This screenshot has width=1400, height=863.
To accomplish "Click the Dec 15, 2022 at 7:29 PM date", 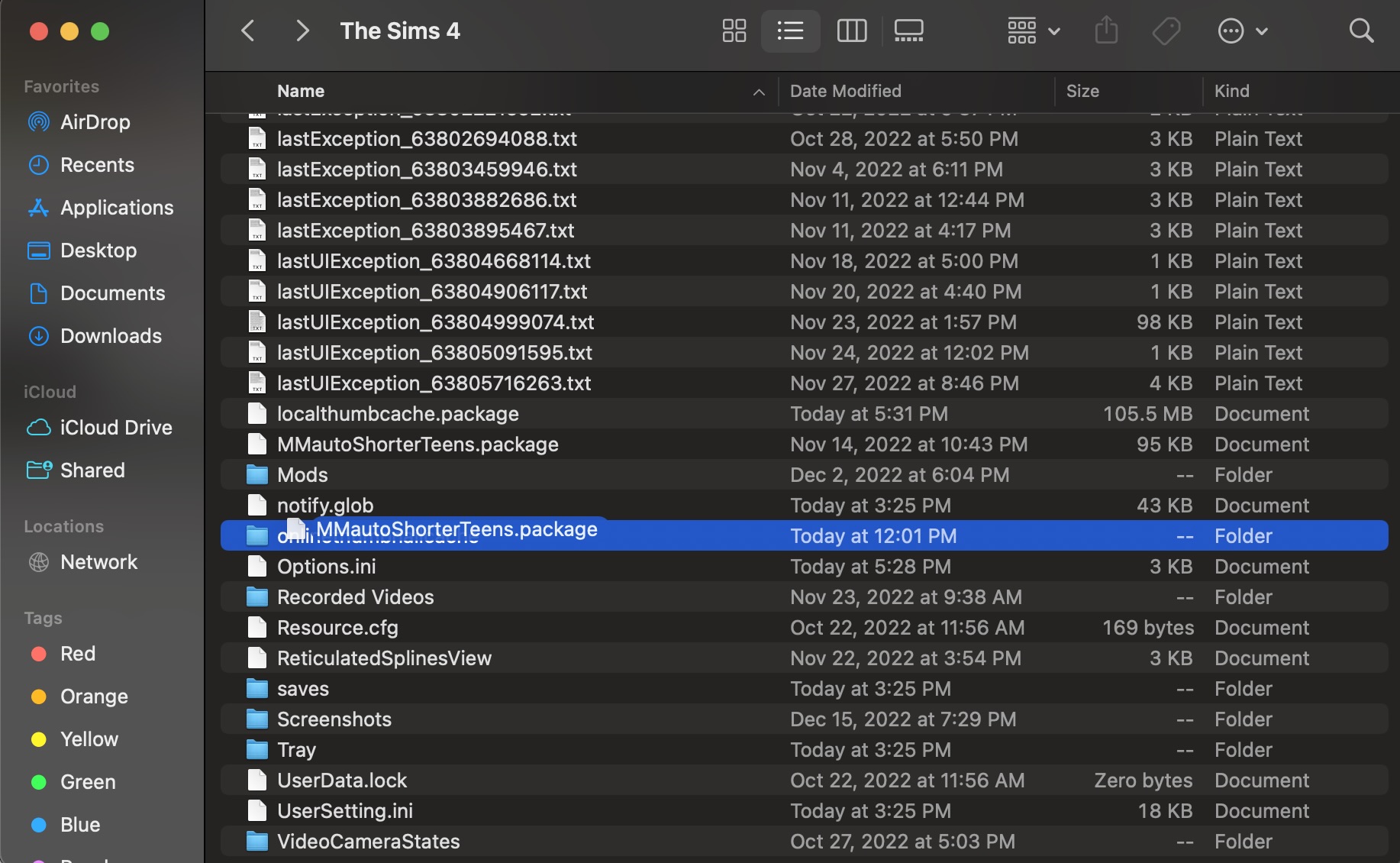I will point(903,719).
